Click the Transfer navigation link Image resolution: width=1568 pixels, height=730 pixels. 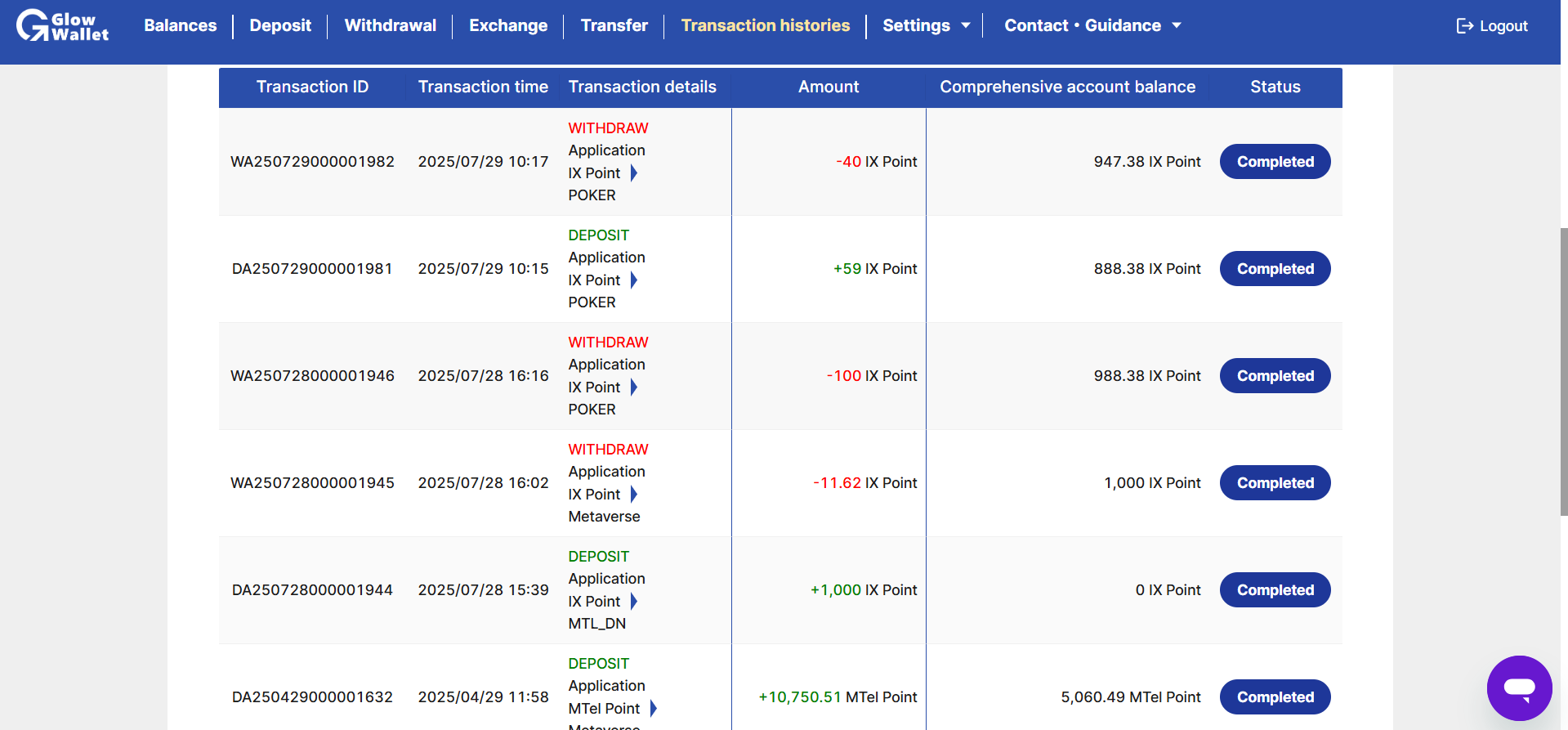[614, 25]
